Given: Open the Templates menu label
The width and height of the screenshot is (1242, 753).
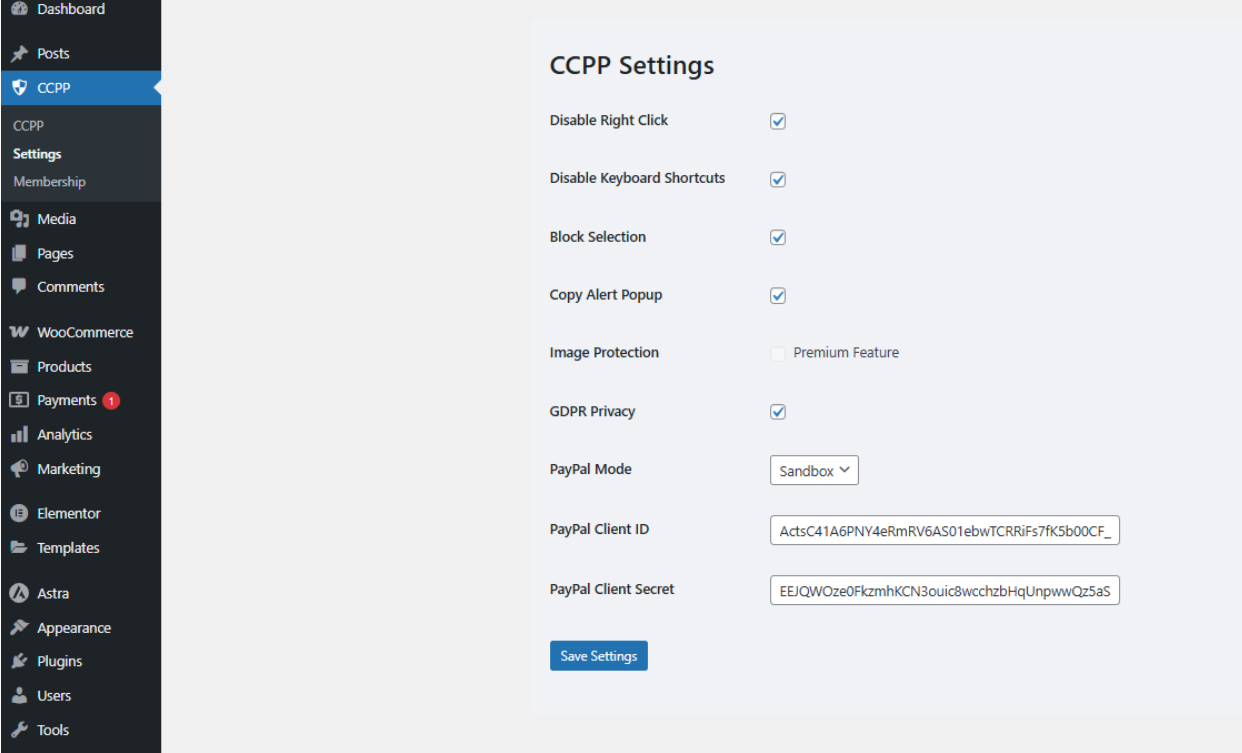Looking at the screenshot, I should coord(68,548).
